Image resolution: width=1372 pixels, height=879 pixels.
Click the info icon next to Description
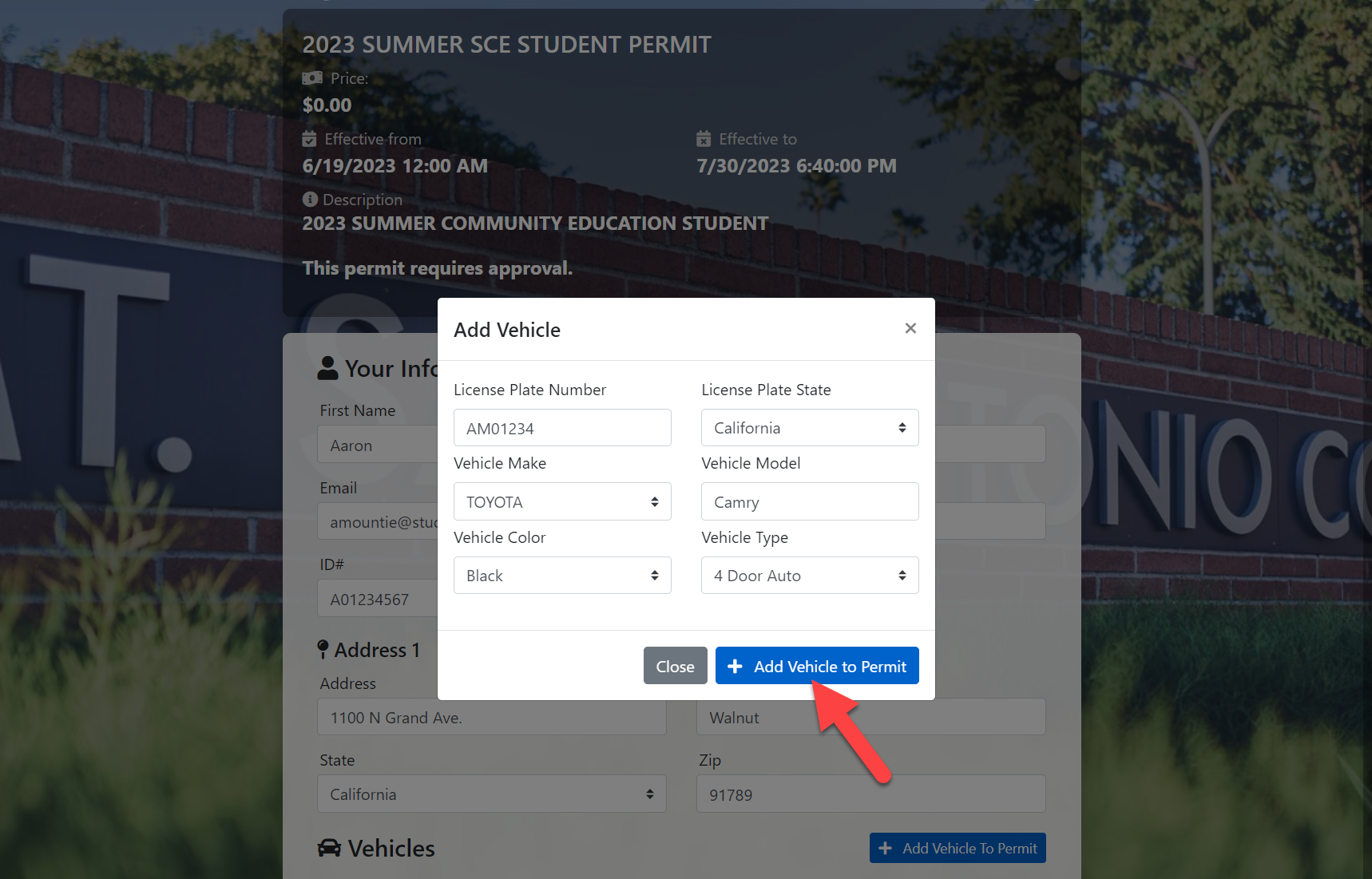coord(310,200)
